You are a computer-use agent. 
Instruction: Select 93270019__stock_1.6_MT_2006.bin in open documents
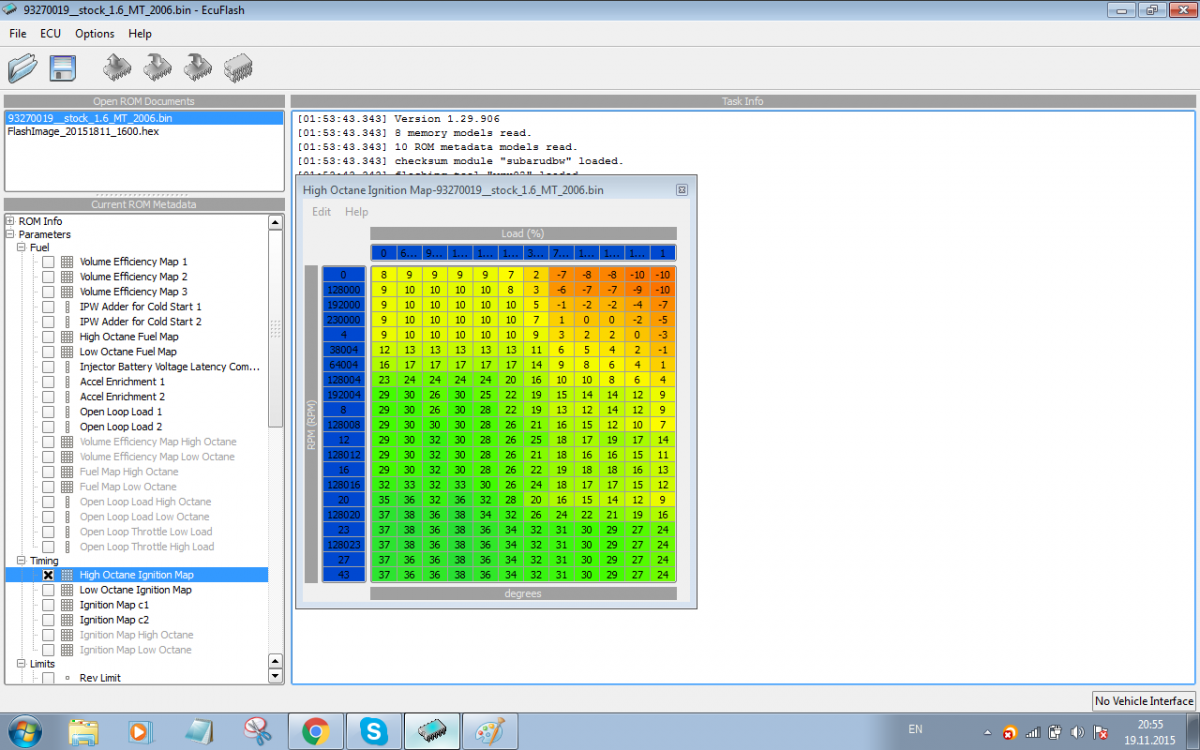coord(144,118)
